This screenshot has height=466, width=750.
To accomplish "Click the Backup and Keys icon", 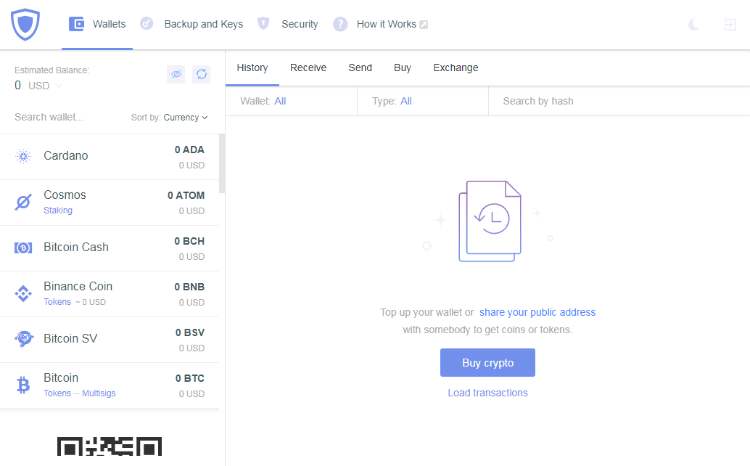I will [147, 23].
